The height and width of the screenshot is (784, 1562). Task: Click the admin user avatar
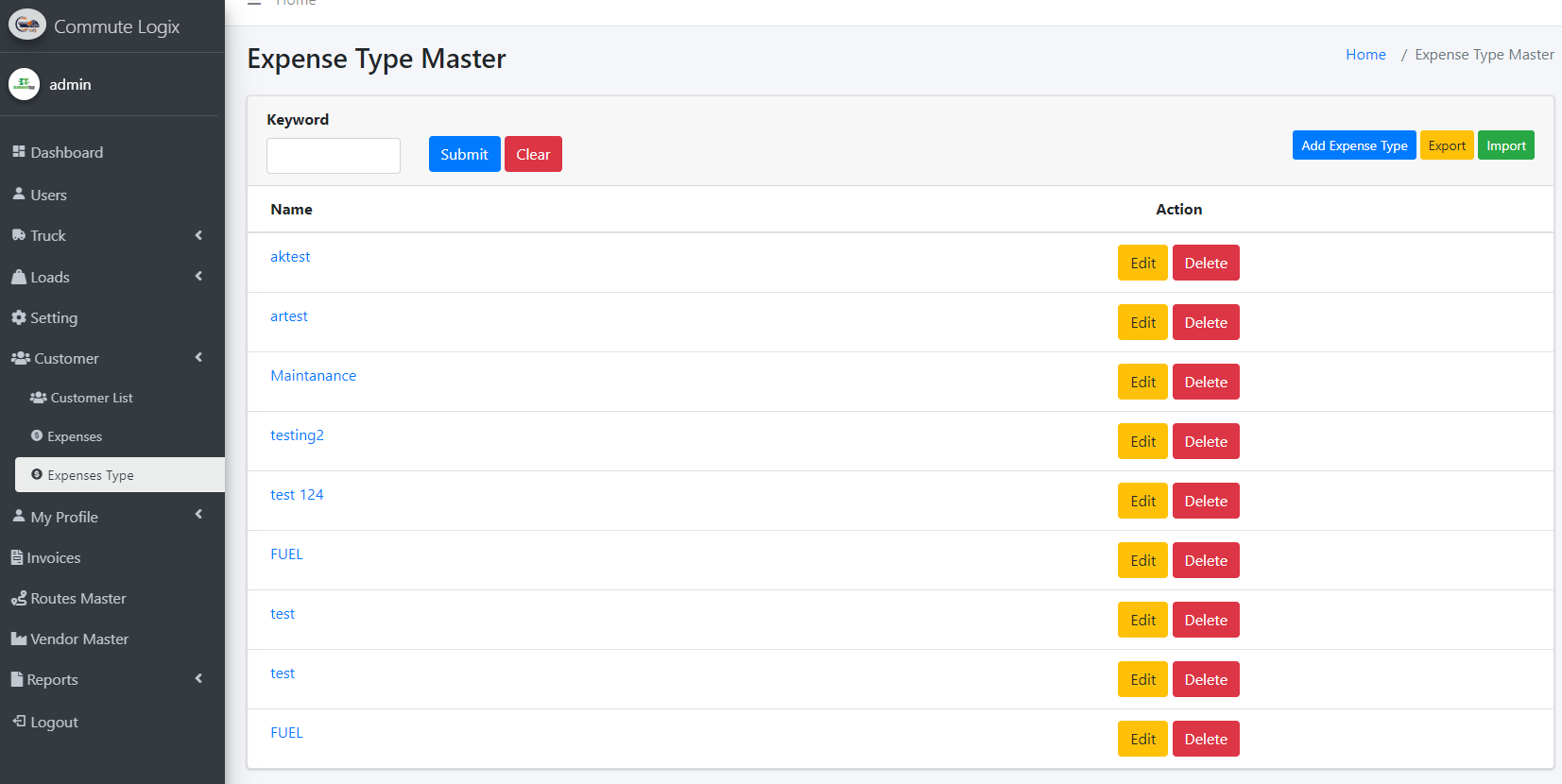(24, 84)
